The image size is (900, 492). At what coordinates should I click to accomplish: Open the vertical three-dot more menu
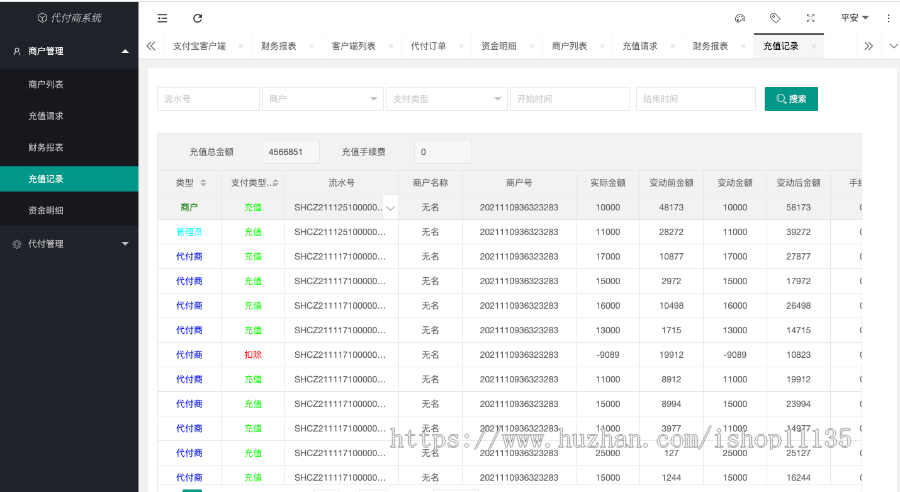(889, 18)
